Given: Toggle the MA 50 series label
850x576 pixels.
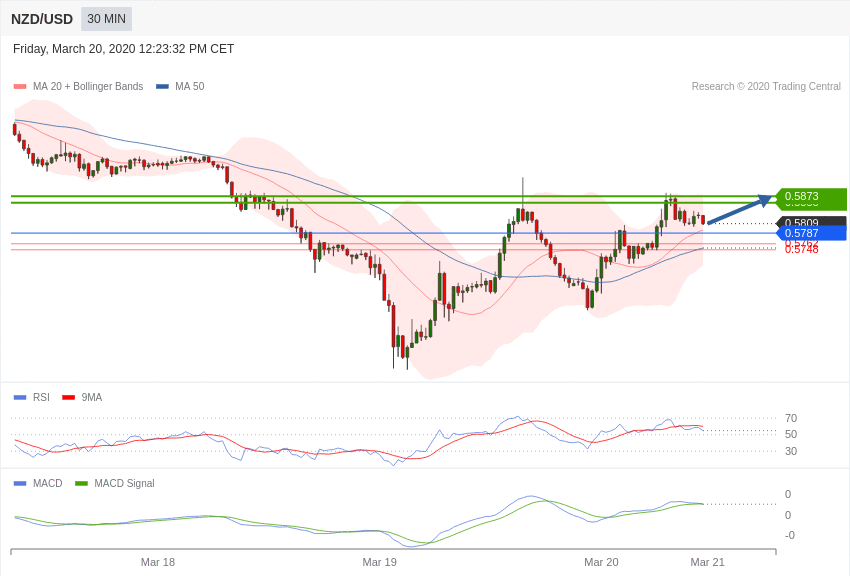Looking at the screenshot, I should point(189,87).
